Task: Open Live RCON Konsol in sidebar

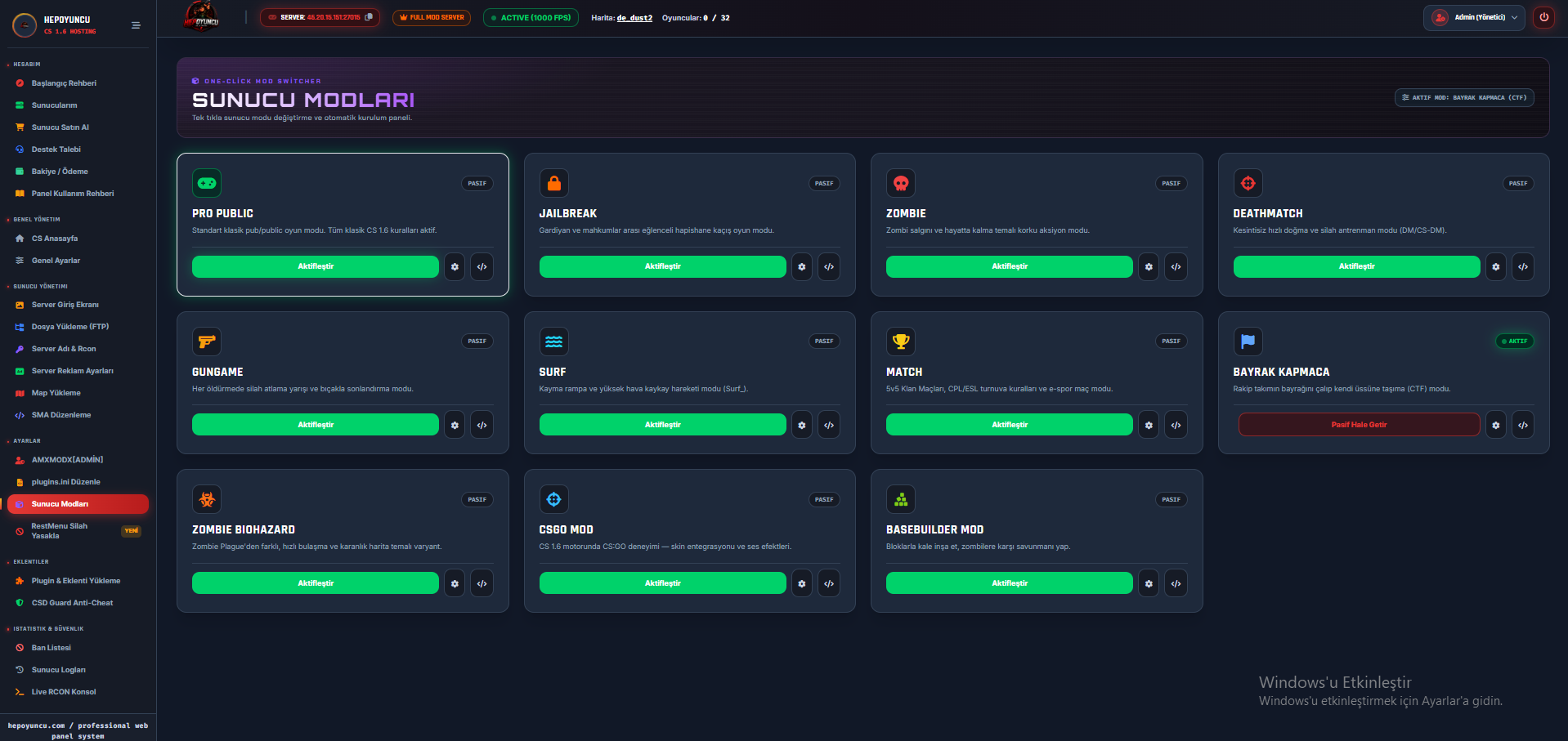Action: tap(78, 692)
